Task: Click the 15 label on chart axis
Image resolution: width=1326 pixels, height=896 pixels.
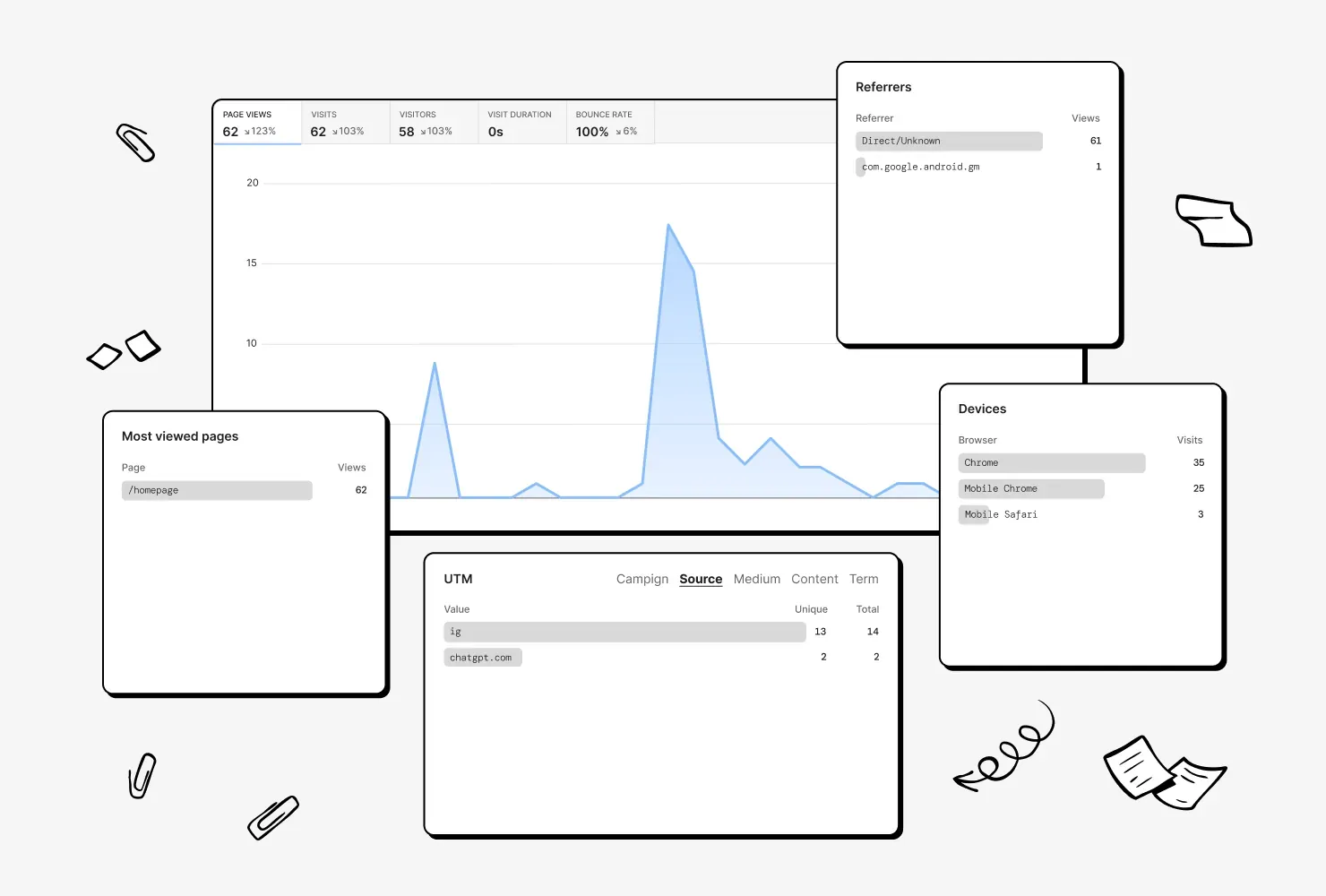Action: (252, 263)
